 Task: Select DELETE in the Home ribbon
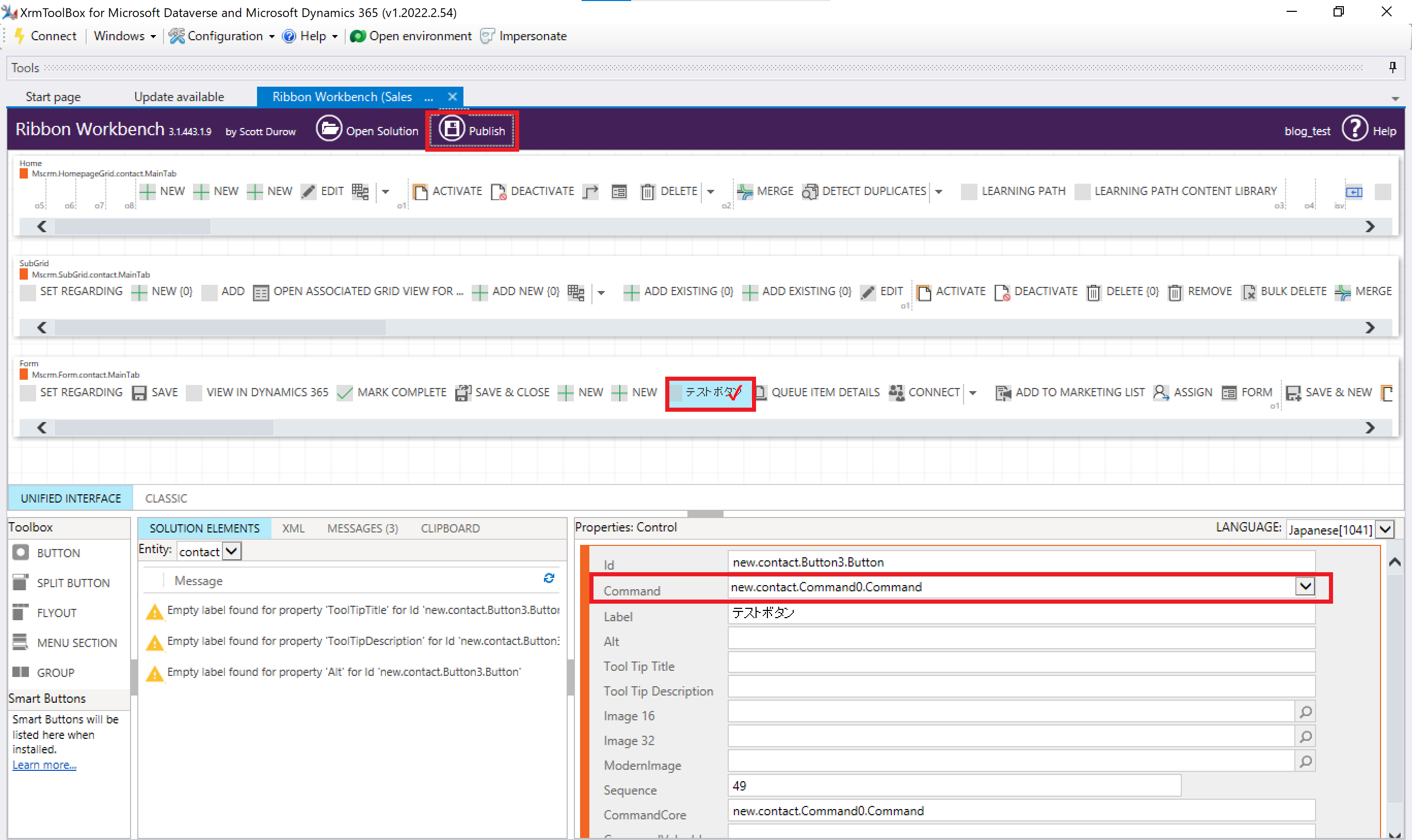(669, 191)
